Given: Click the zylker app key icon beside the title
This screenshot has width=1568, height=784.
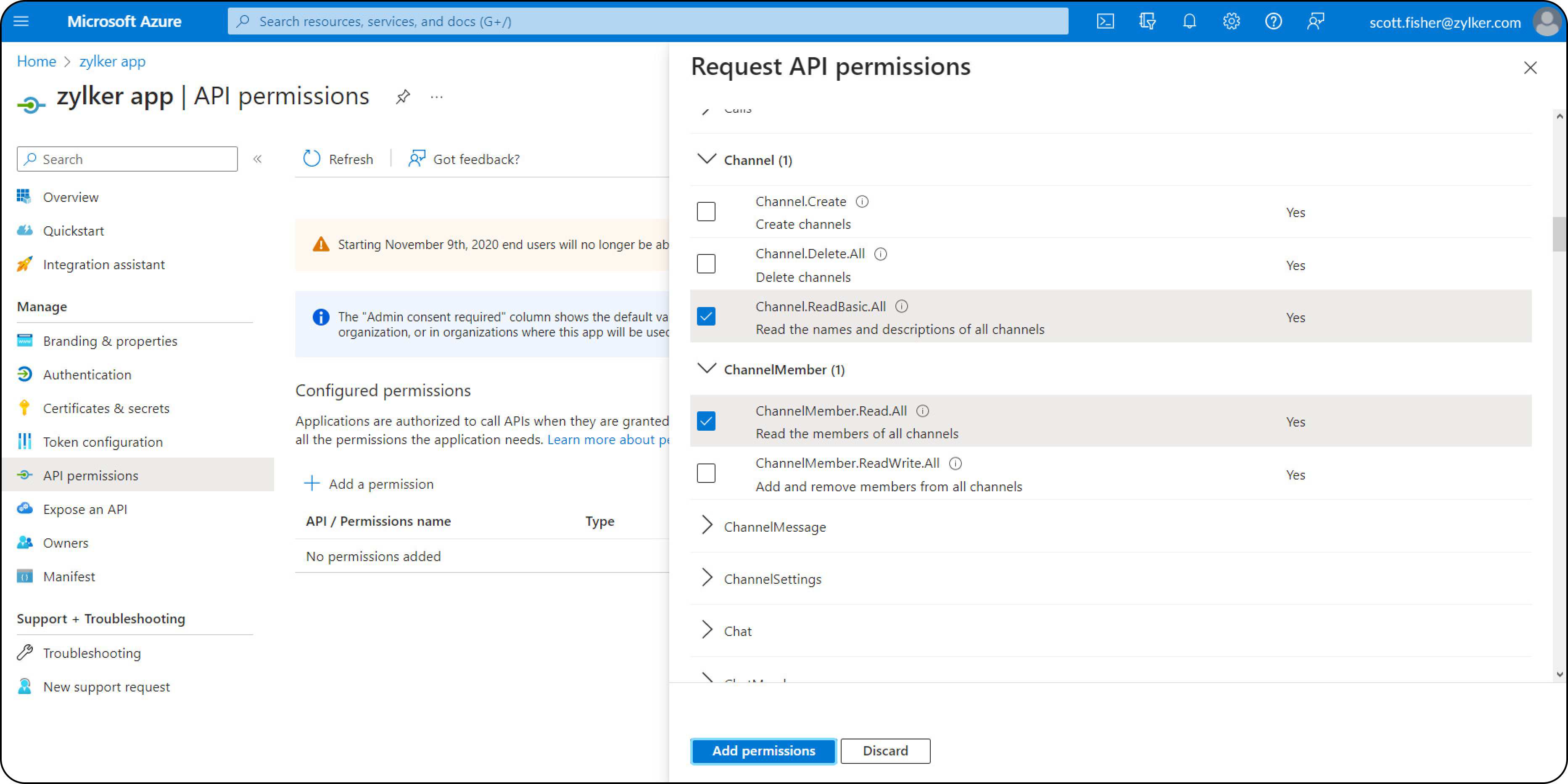Looking at the screenshot, I should 31,105.
